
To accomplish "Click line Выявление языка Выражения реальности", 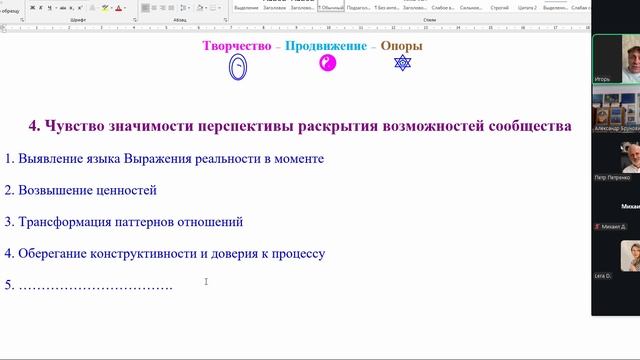I will tap(164, 158).
